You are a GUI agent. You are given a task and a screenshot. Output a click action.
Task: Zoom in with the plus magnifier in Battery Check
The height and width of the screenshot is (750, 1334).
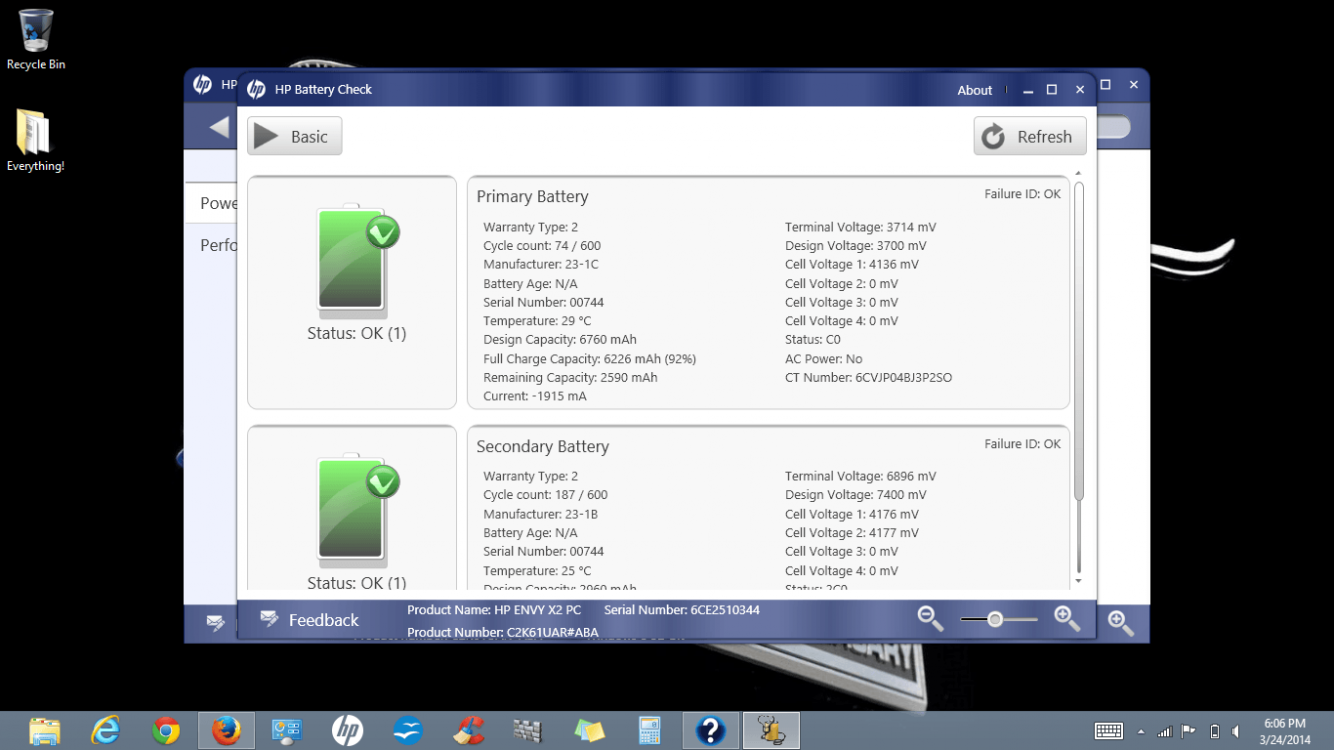1067,619
